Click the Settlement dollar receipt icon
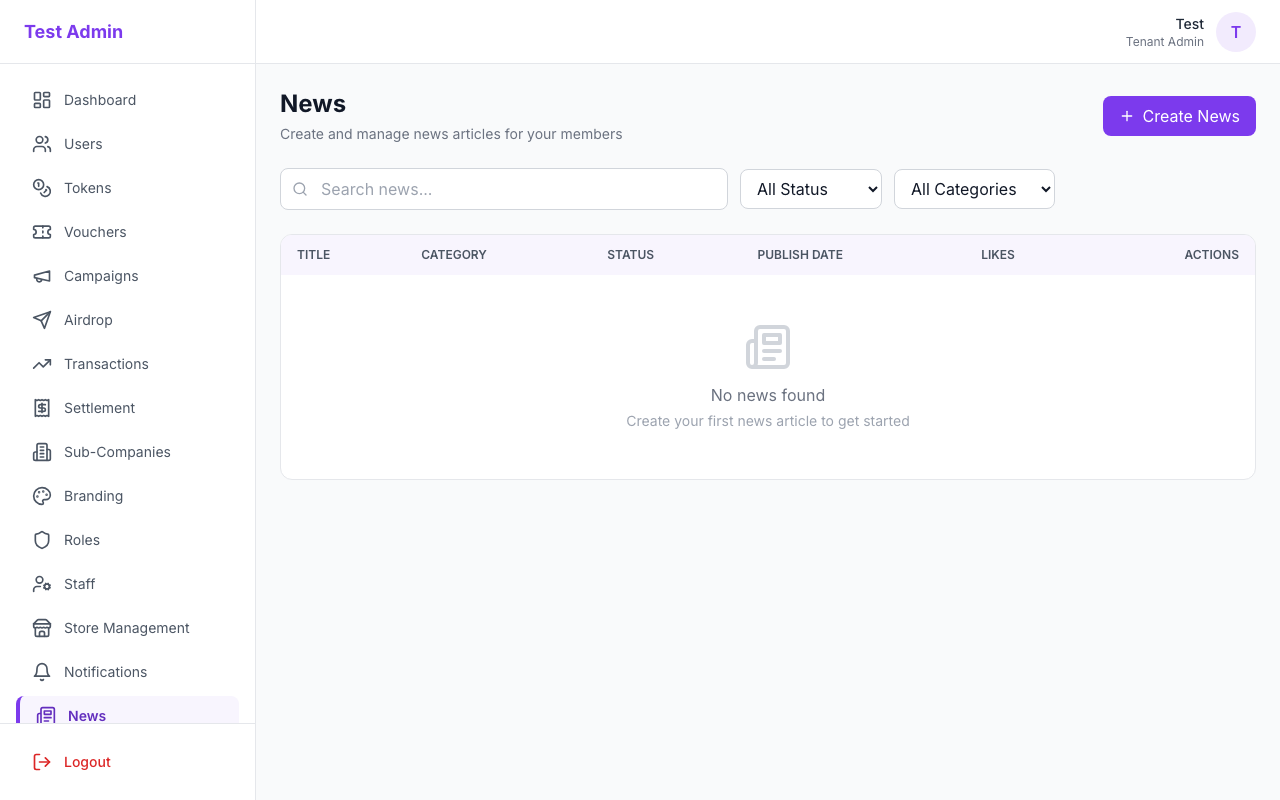This screenshot has width=1280, height=800. pyautogui.click(x=42, y=408)
